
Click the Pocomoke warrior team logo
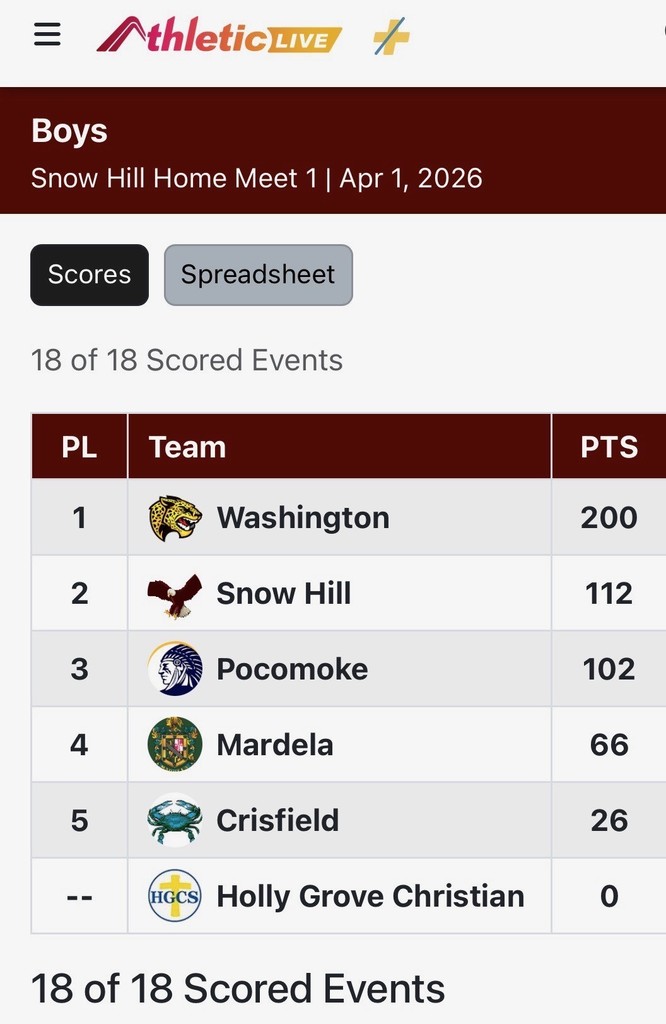[175, 669]
